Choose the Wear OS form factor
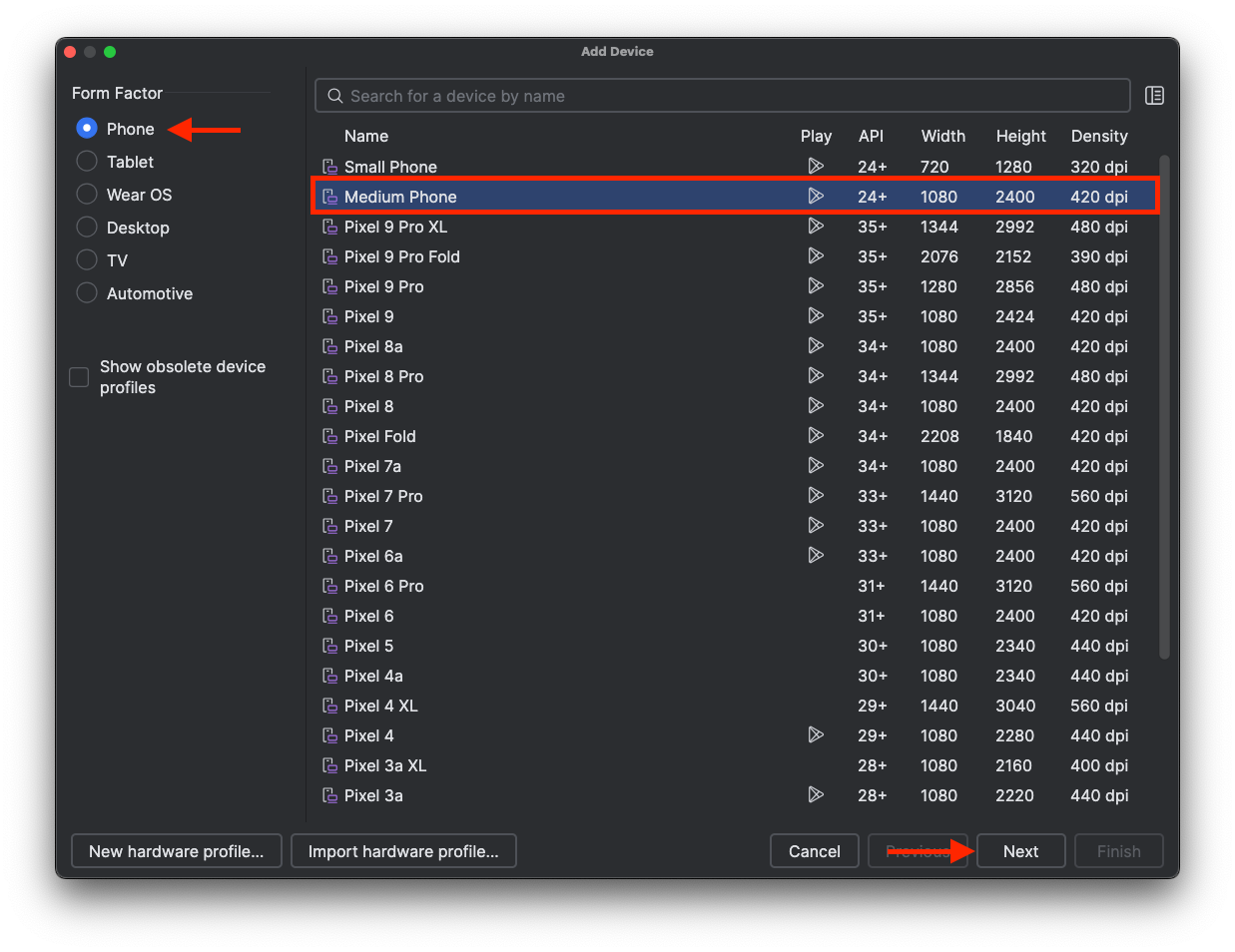 tap(87, 195)
